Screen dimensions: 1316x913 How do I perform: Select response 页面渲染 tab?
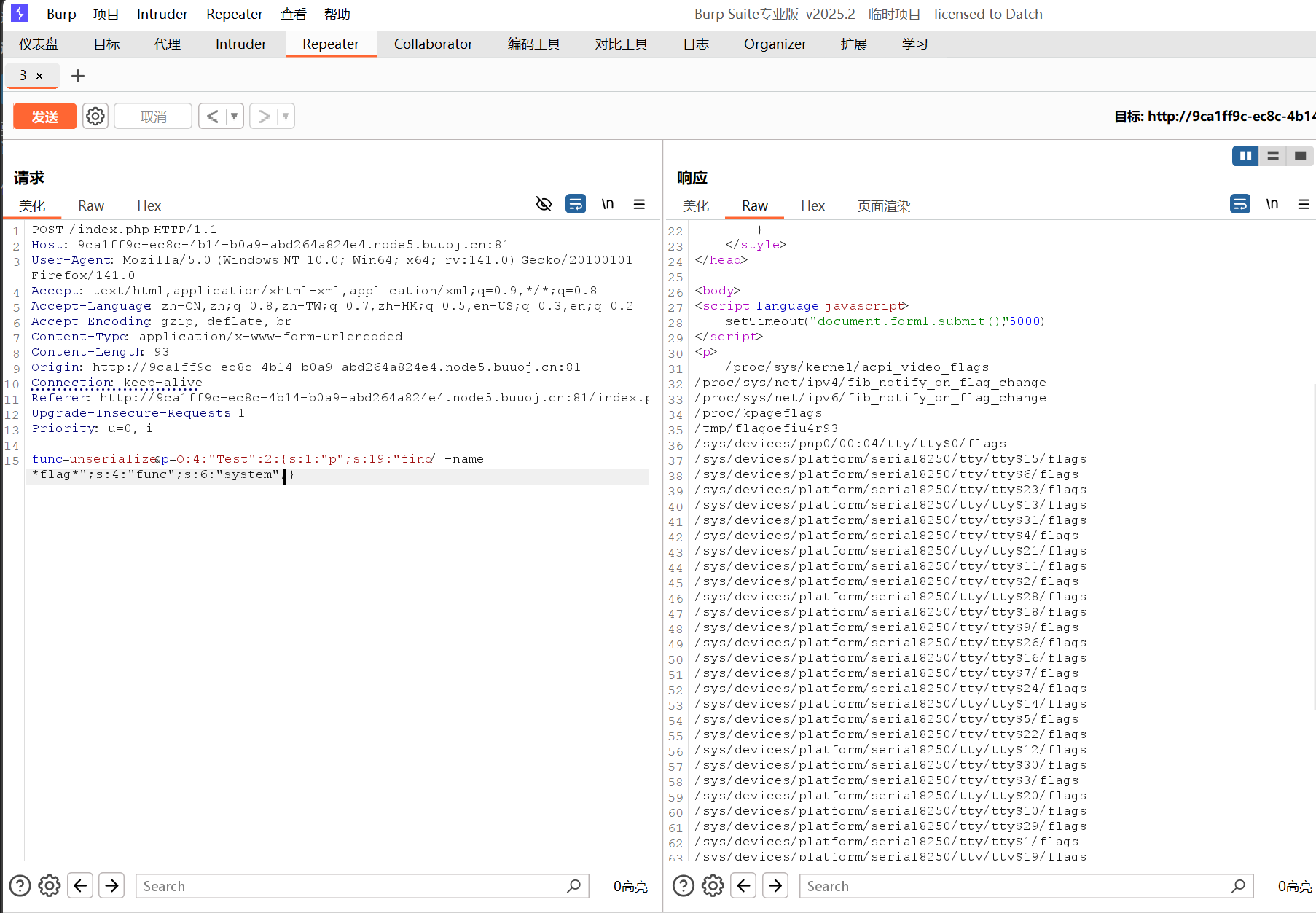pyautogui.click(x=884, y=205)
